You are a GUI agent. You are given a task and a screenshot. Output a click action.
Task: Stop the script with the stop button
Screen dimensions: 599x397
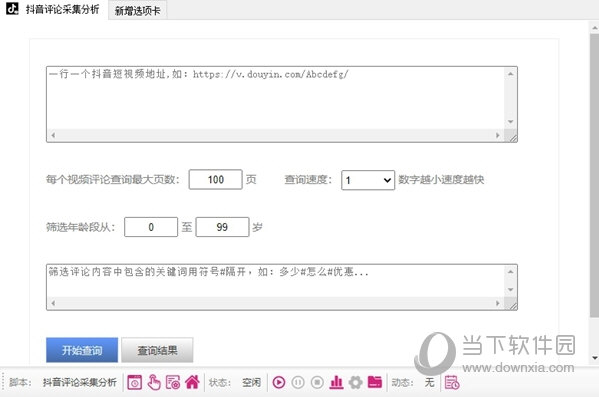[x=317, y=382]
